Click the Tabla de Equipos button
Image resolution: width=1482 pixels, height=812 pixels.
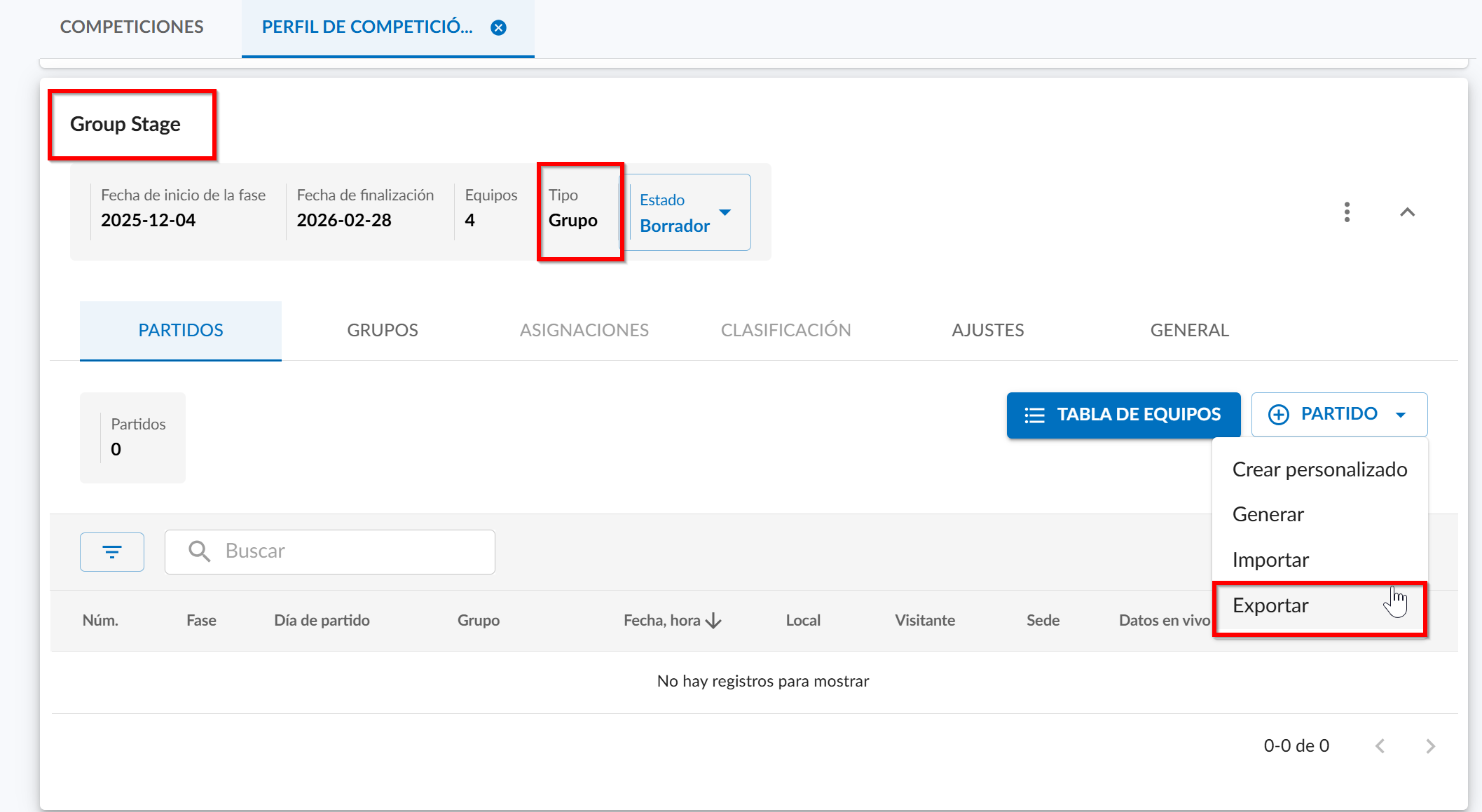point(1123,415)
